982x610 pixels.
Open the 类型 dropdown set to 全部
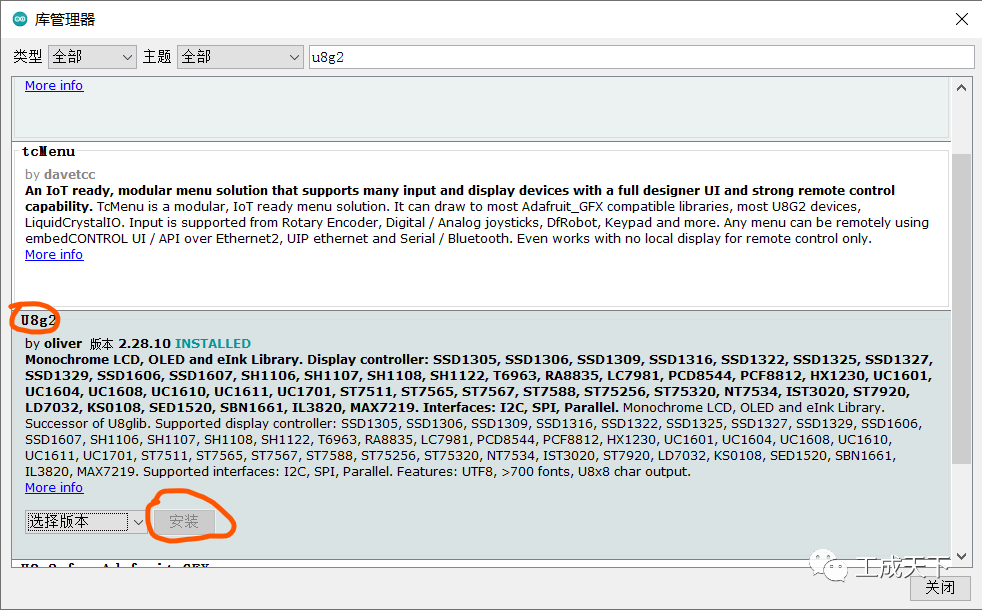[x=92, y=57]
